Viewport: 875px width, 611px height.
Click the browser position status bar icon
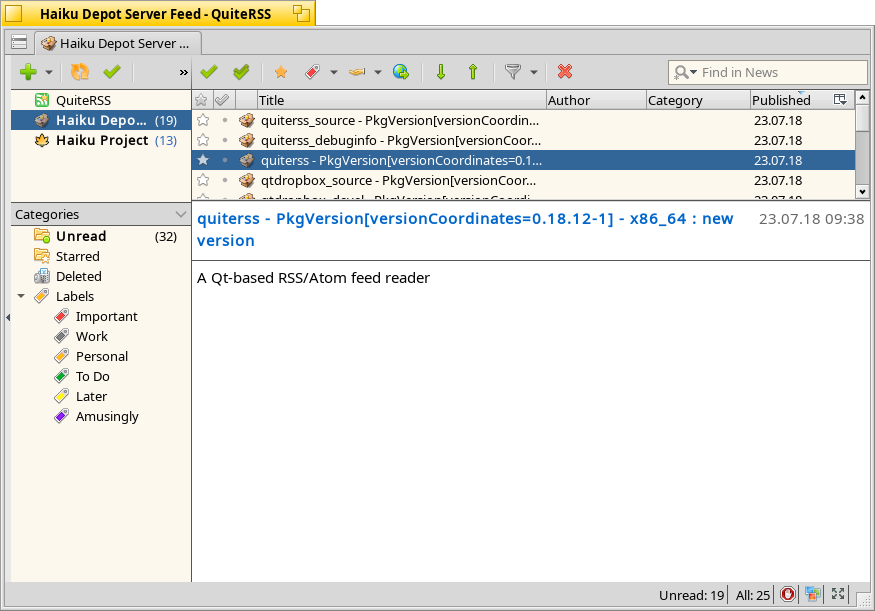click(813, 595)
